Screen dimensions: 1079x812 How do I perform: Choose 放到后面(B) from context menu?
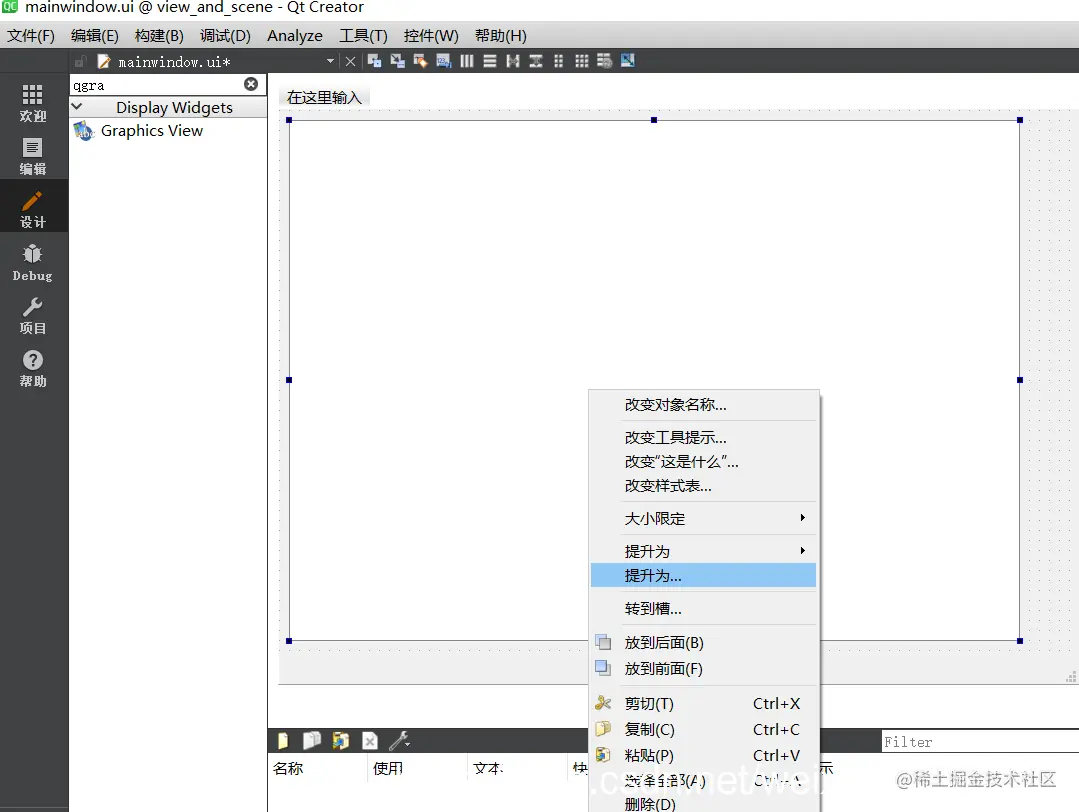tap(703, 643)
